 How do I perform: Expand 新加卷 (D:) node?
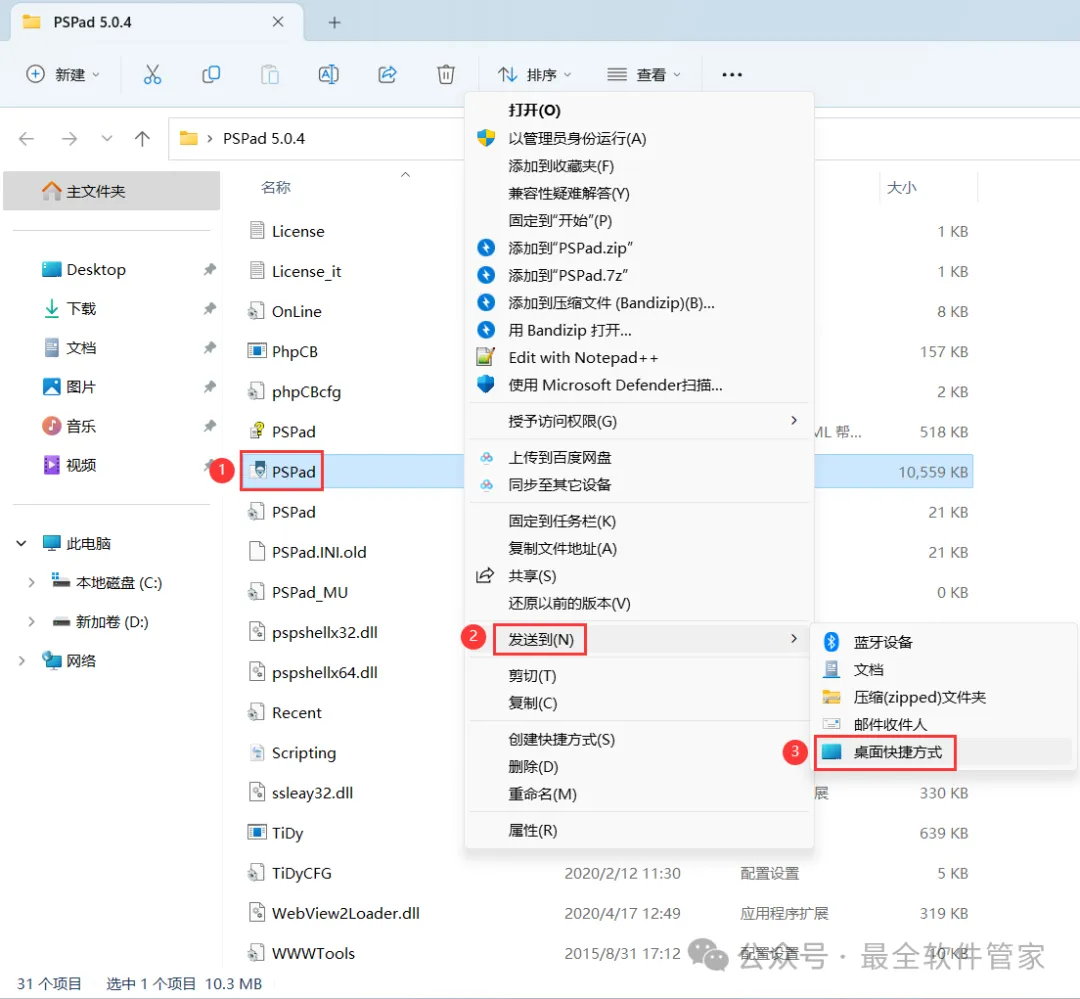[31, 622]
